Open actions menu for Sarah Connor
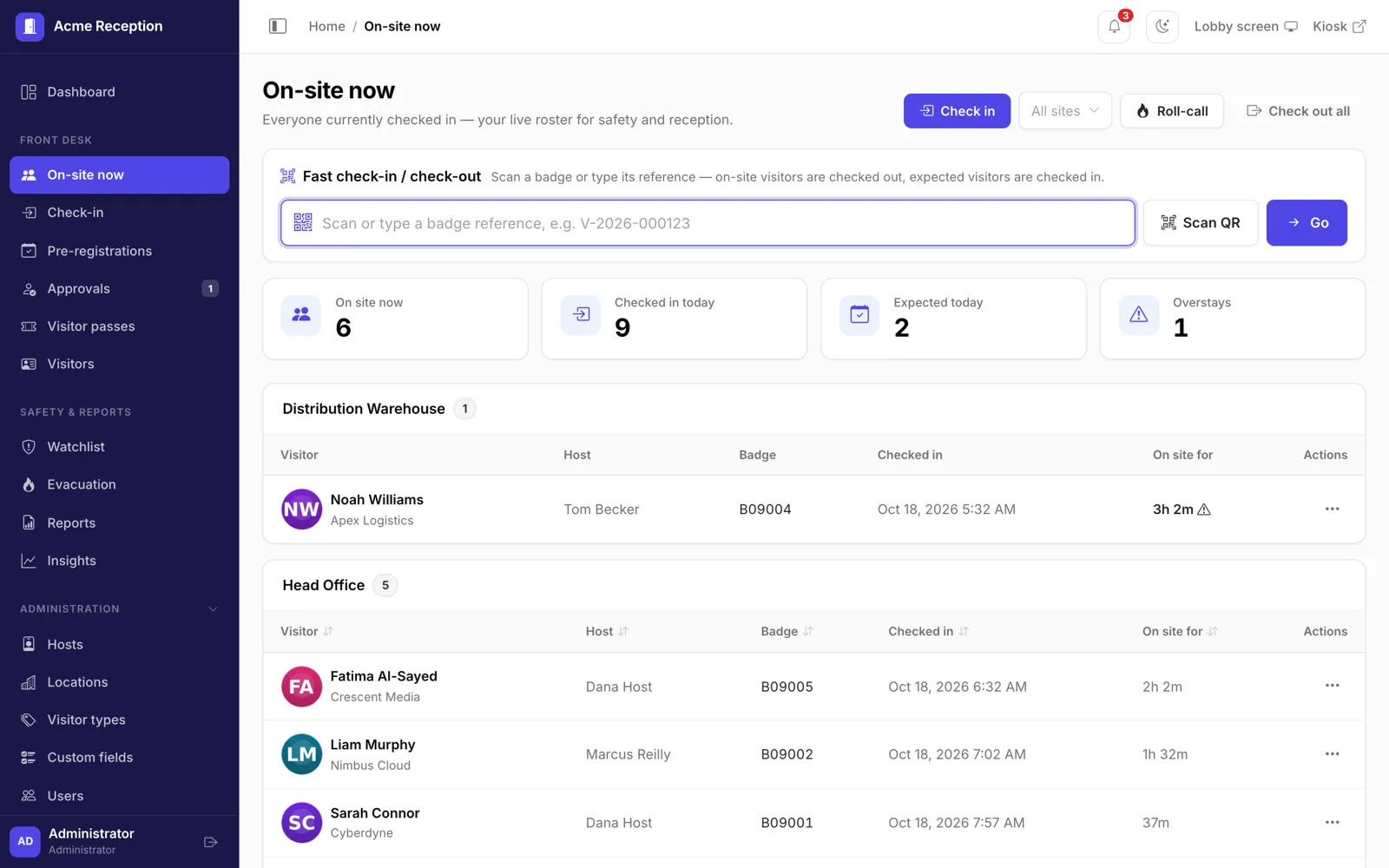Screen dimensions: 1389x868 click(x=1332, y=823)
